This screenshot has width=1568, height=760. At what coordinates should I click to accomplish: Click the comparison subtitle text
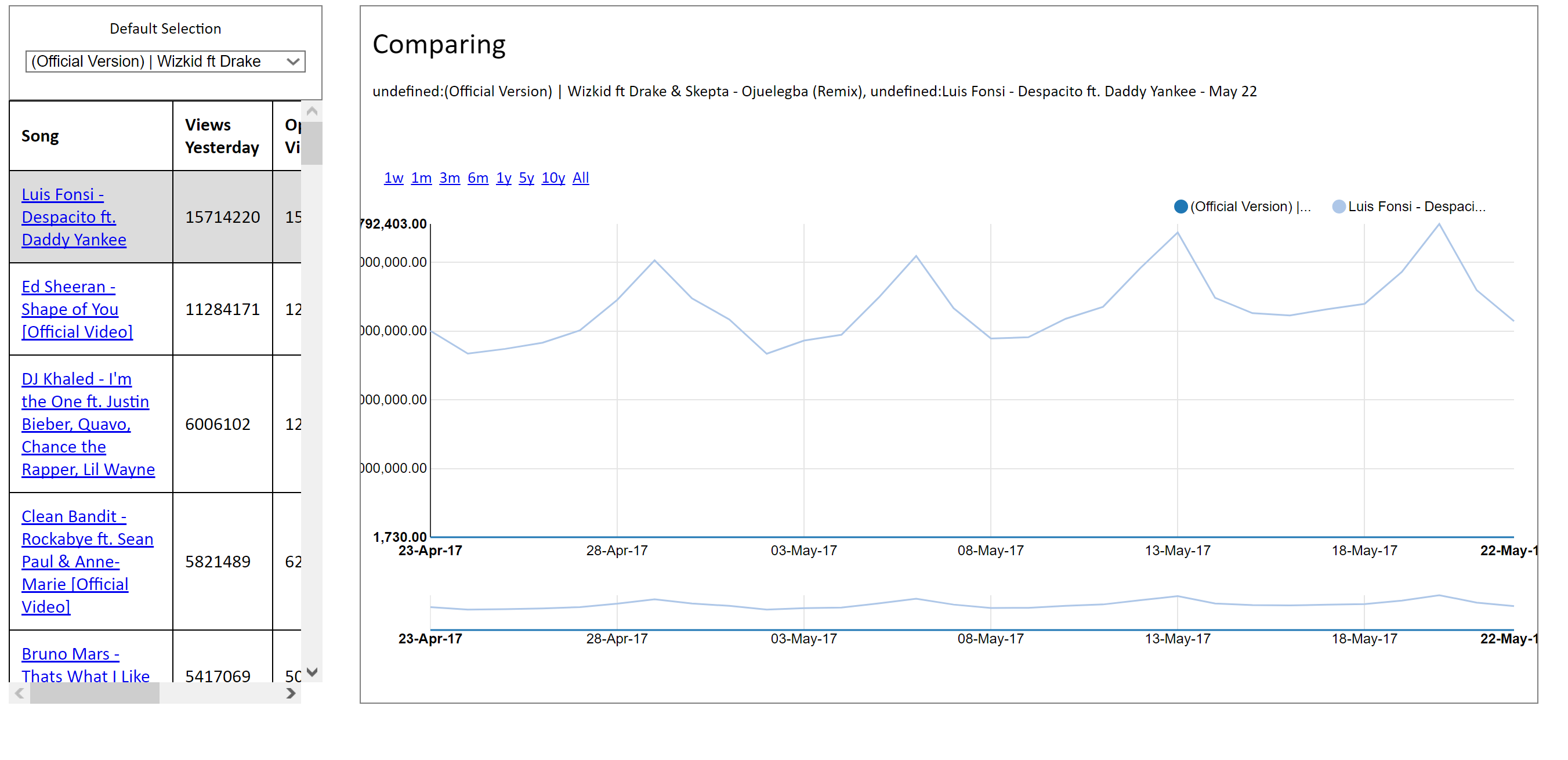coord(814,91)
